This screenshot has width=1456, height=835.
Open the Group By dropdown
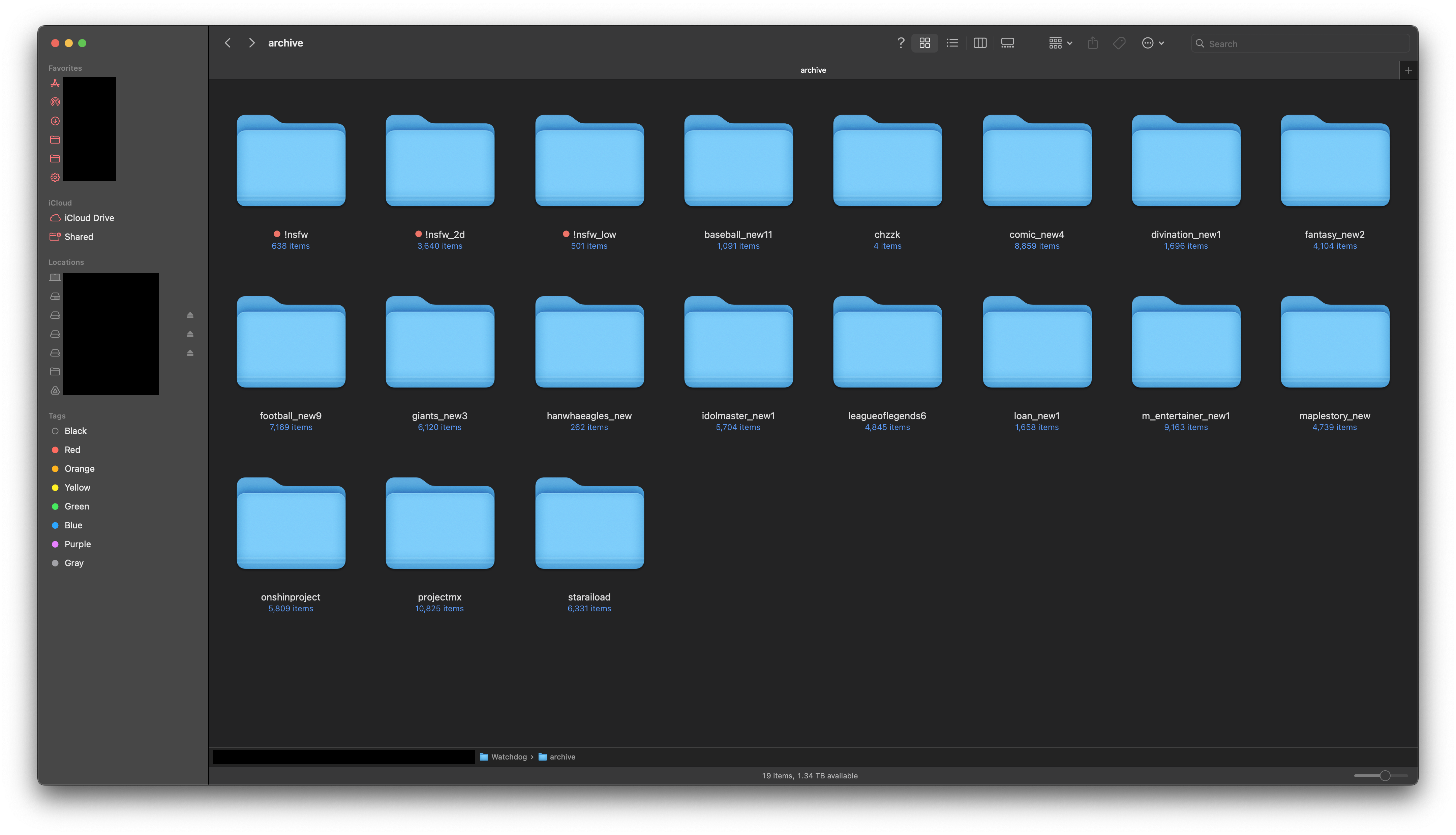tap(1060, 43)
